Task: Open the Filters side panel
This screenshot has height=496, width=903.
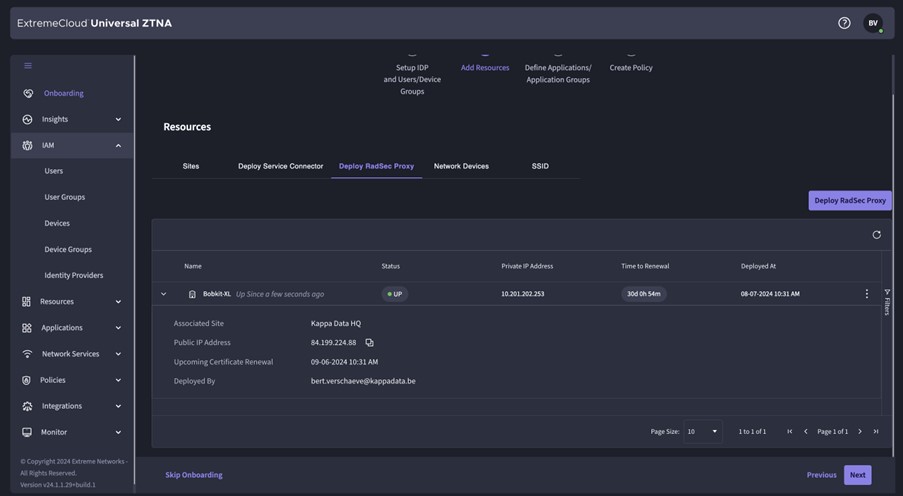Action: (886, 302)
